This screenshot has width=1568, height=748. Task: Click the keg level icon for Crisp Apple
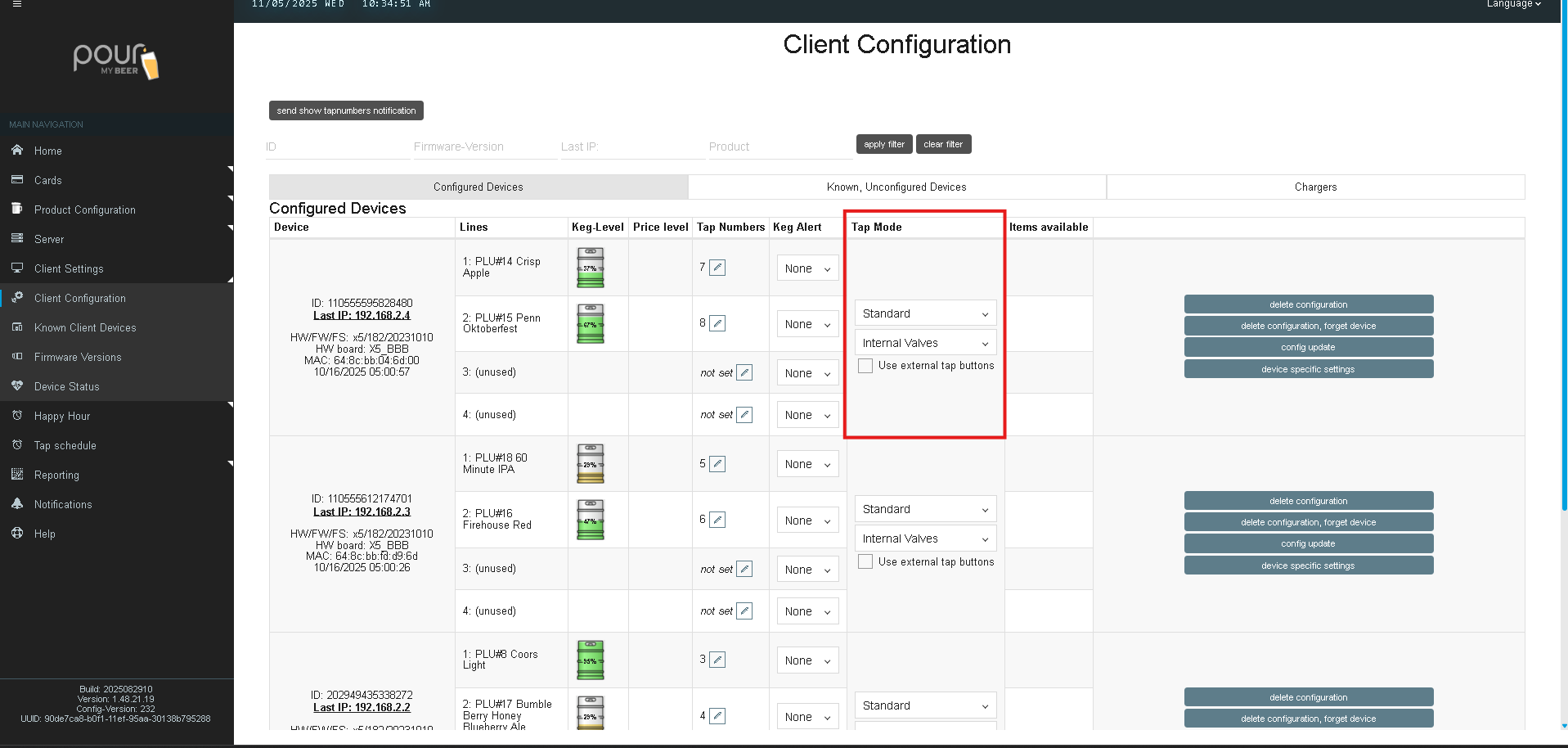coord(590,268)
